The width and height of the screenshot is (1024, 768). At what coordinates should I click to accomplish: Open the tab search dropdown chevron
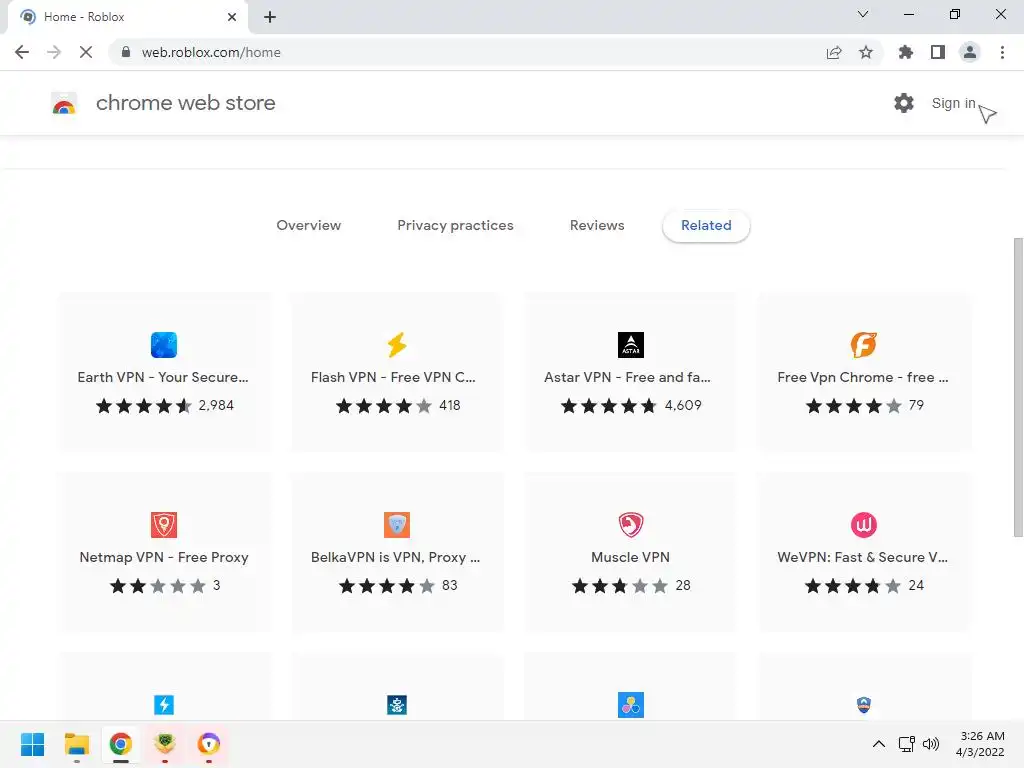tap(863, 14)
